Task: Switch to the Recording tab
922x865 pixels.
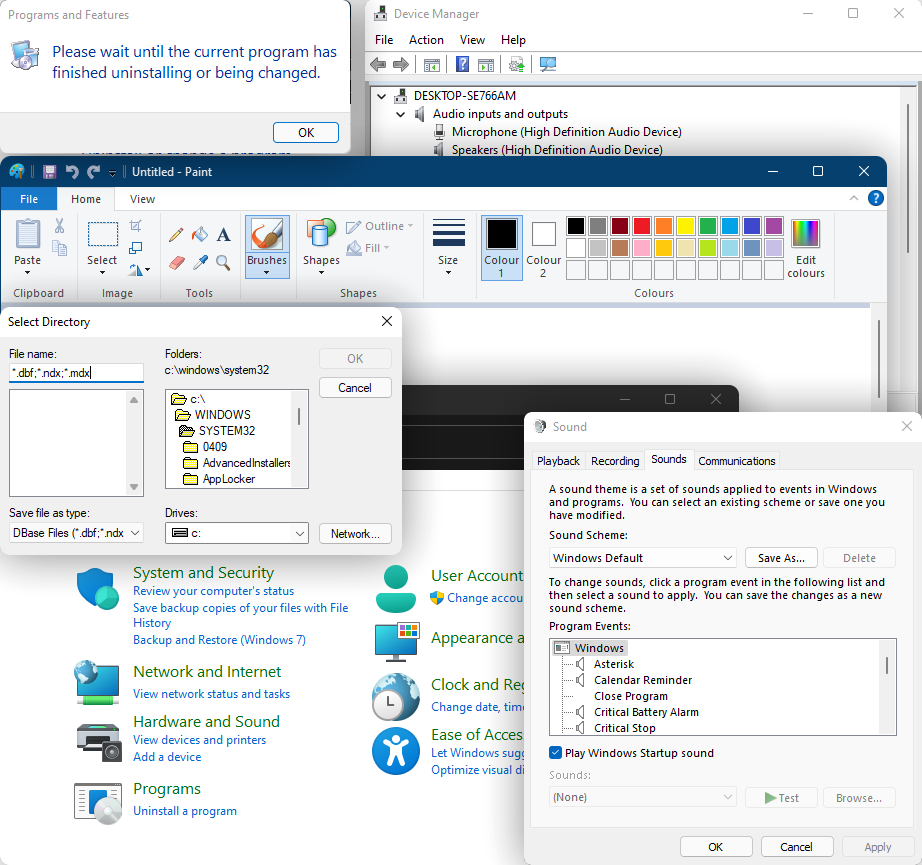Action: click(x=615, y=461)
